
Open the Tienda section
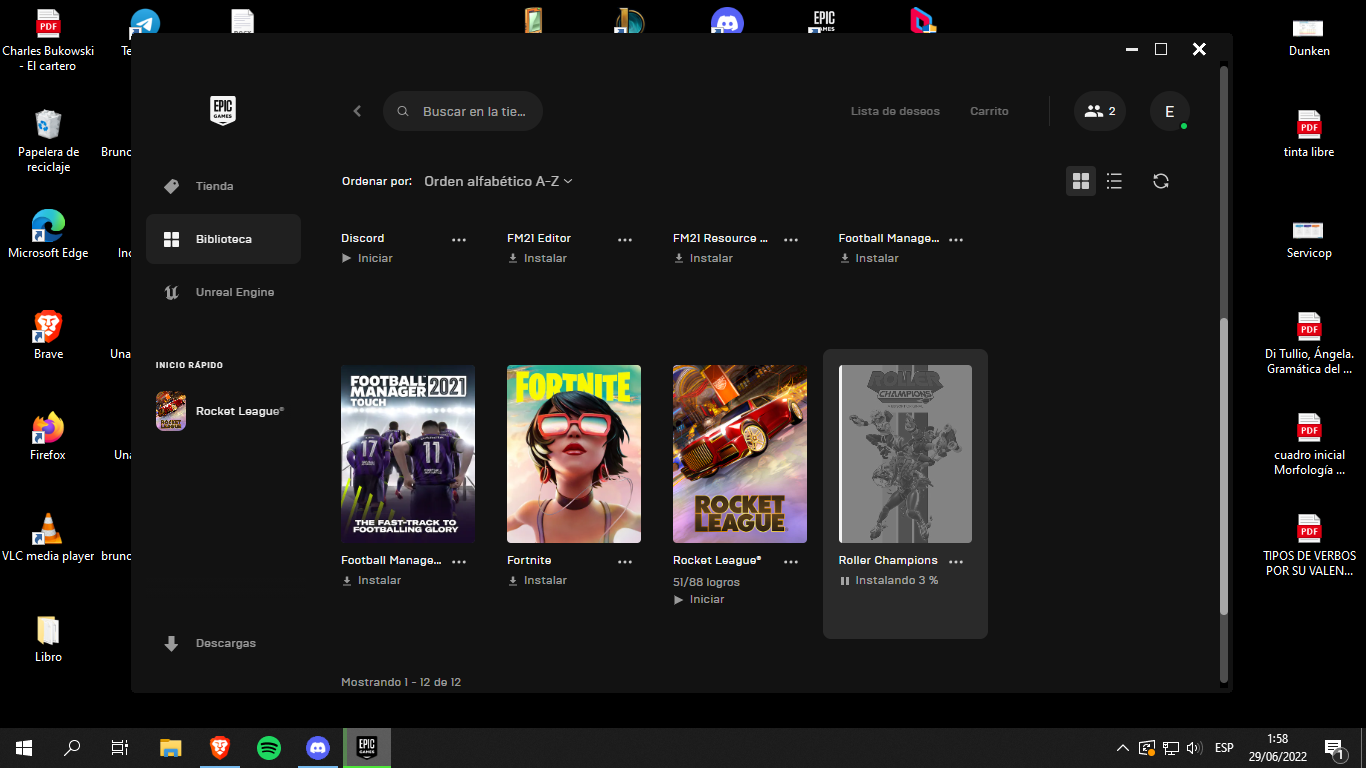click(223, 186)
